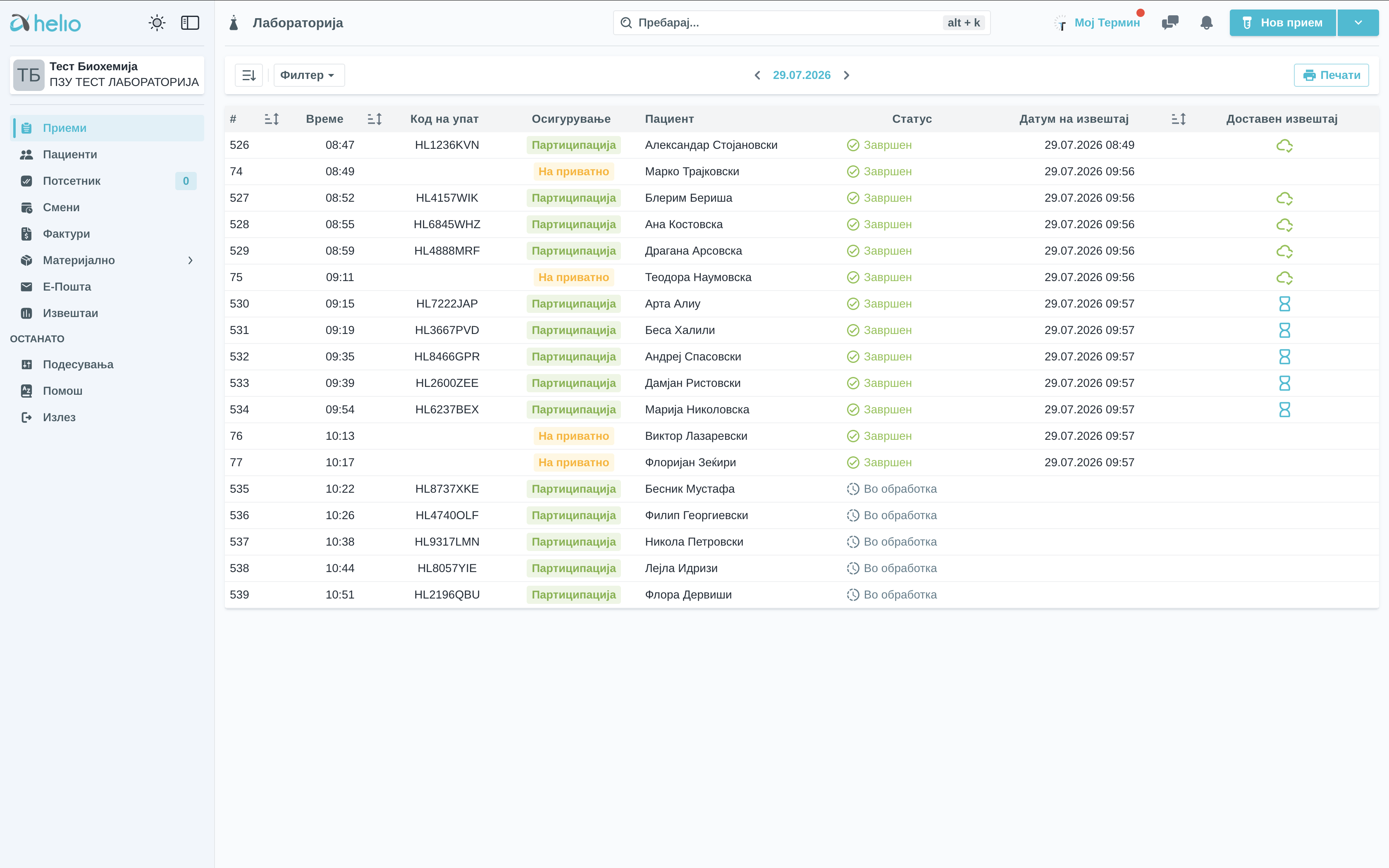
Task: Open the chat messages icon
Action: [1170, 23]
